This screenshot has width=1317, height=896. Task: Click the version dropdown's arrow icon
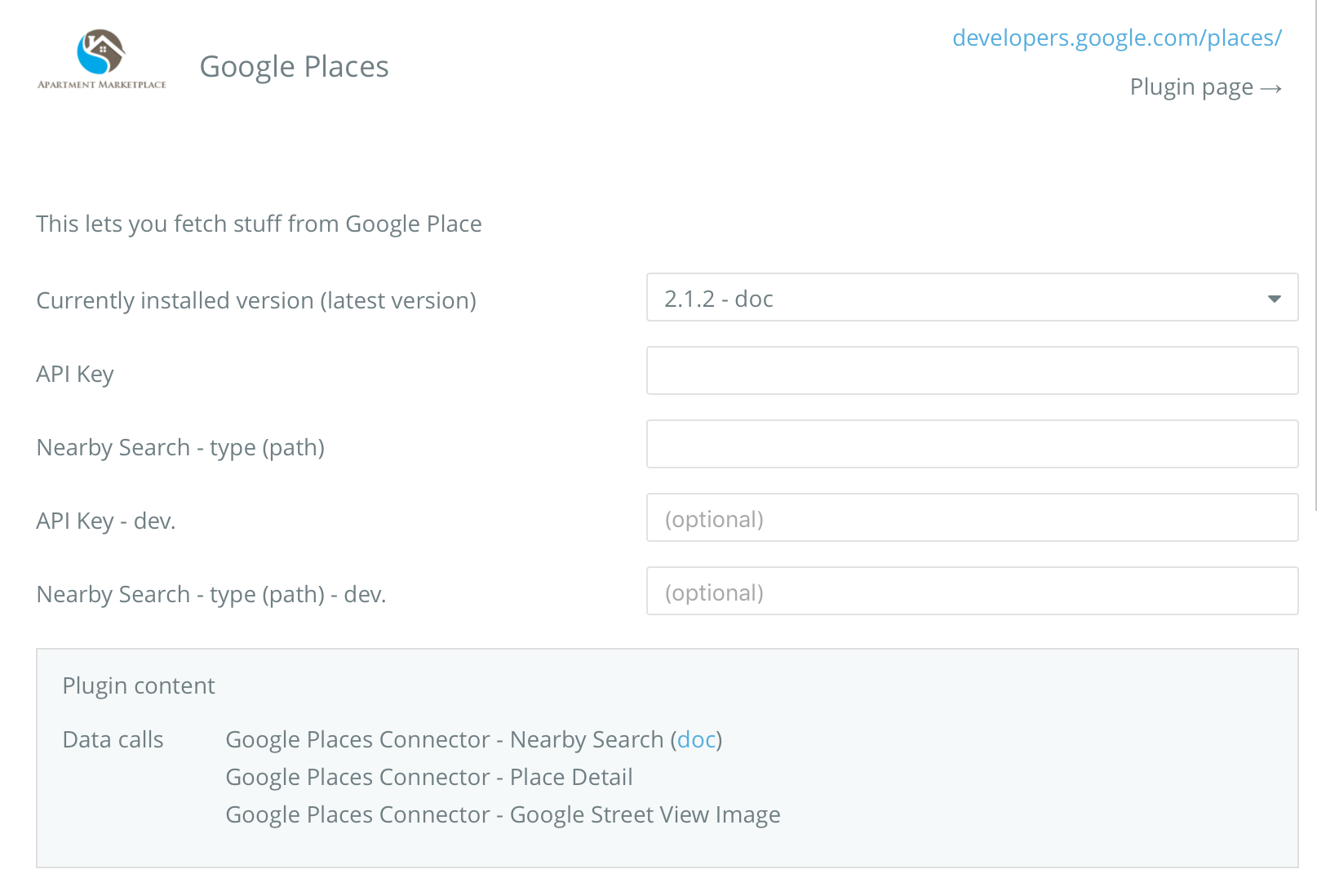point(1274,299)
